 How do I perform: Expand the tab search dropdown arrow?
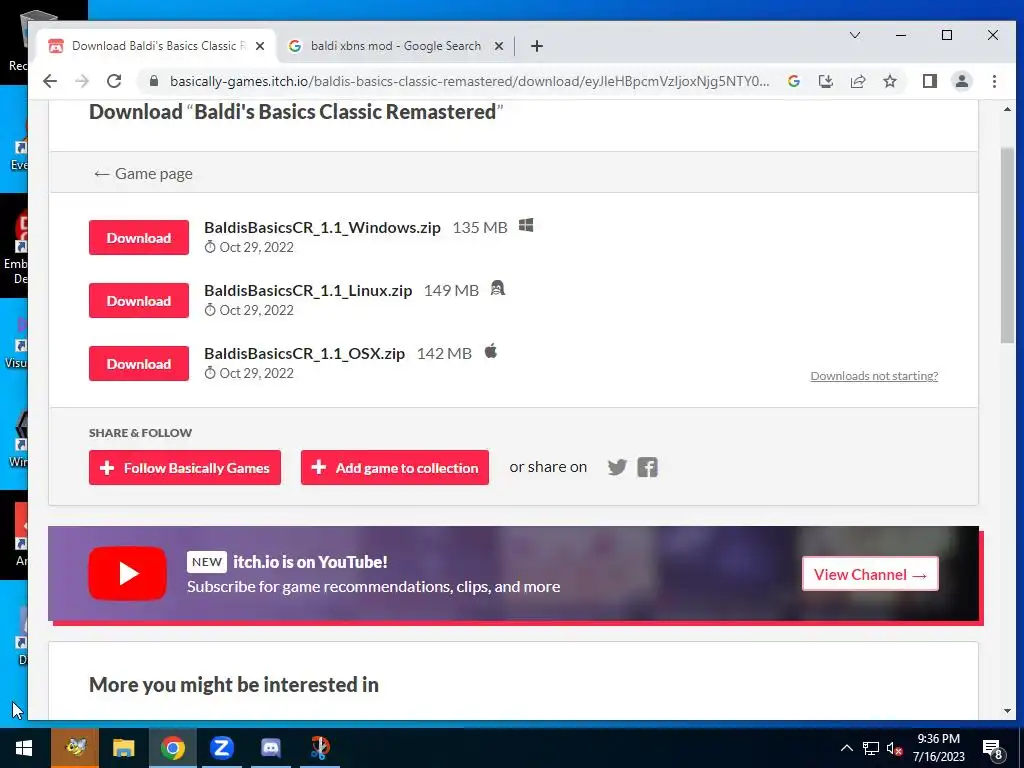(854, 35)
